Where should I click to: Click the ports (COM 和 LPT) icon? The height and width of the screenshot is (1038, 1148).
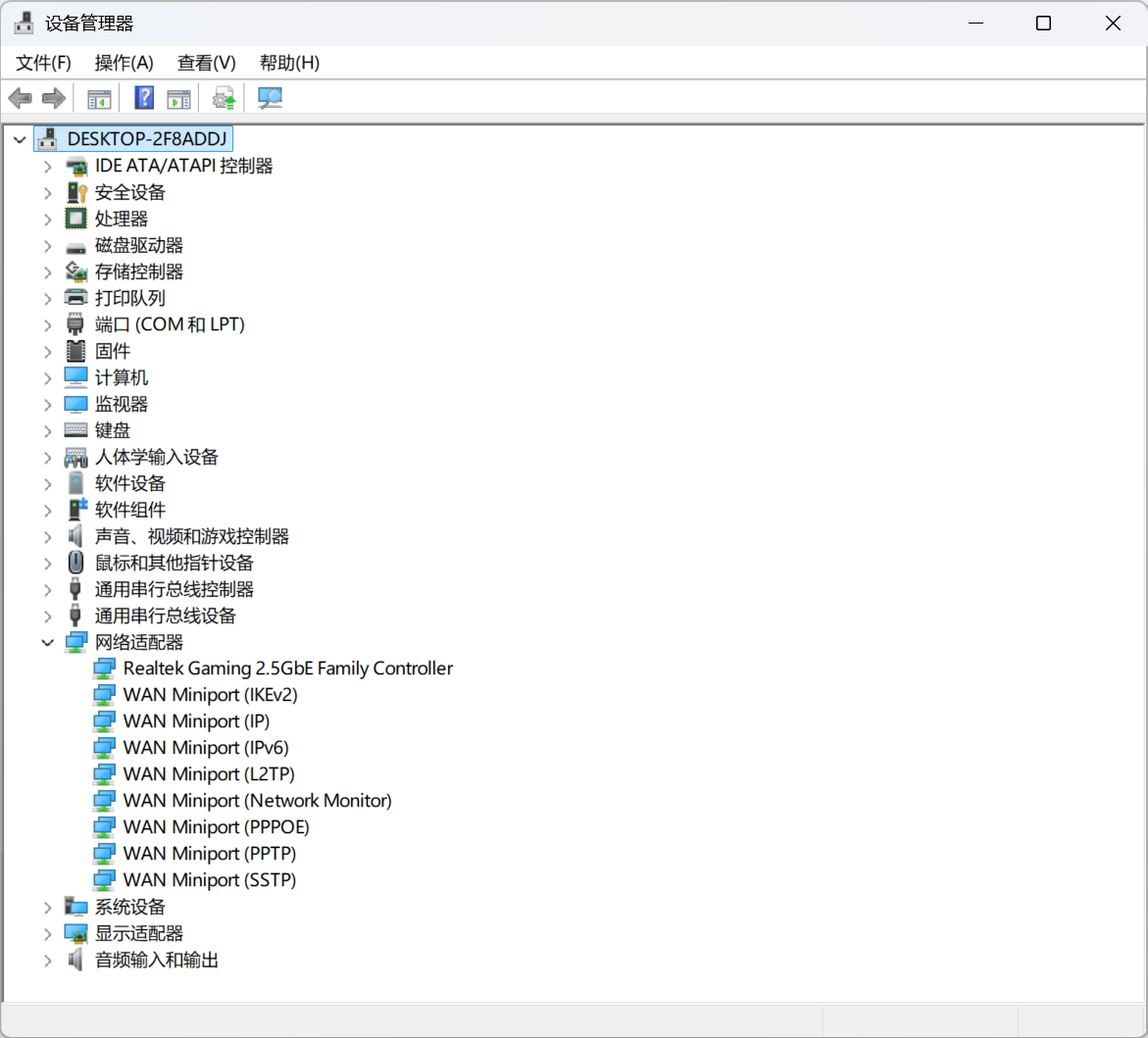click(75, 324)
